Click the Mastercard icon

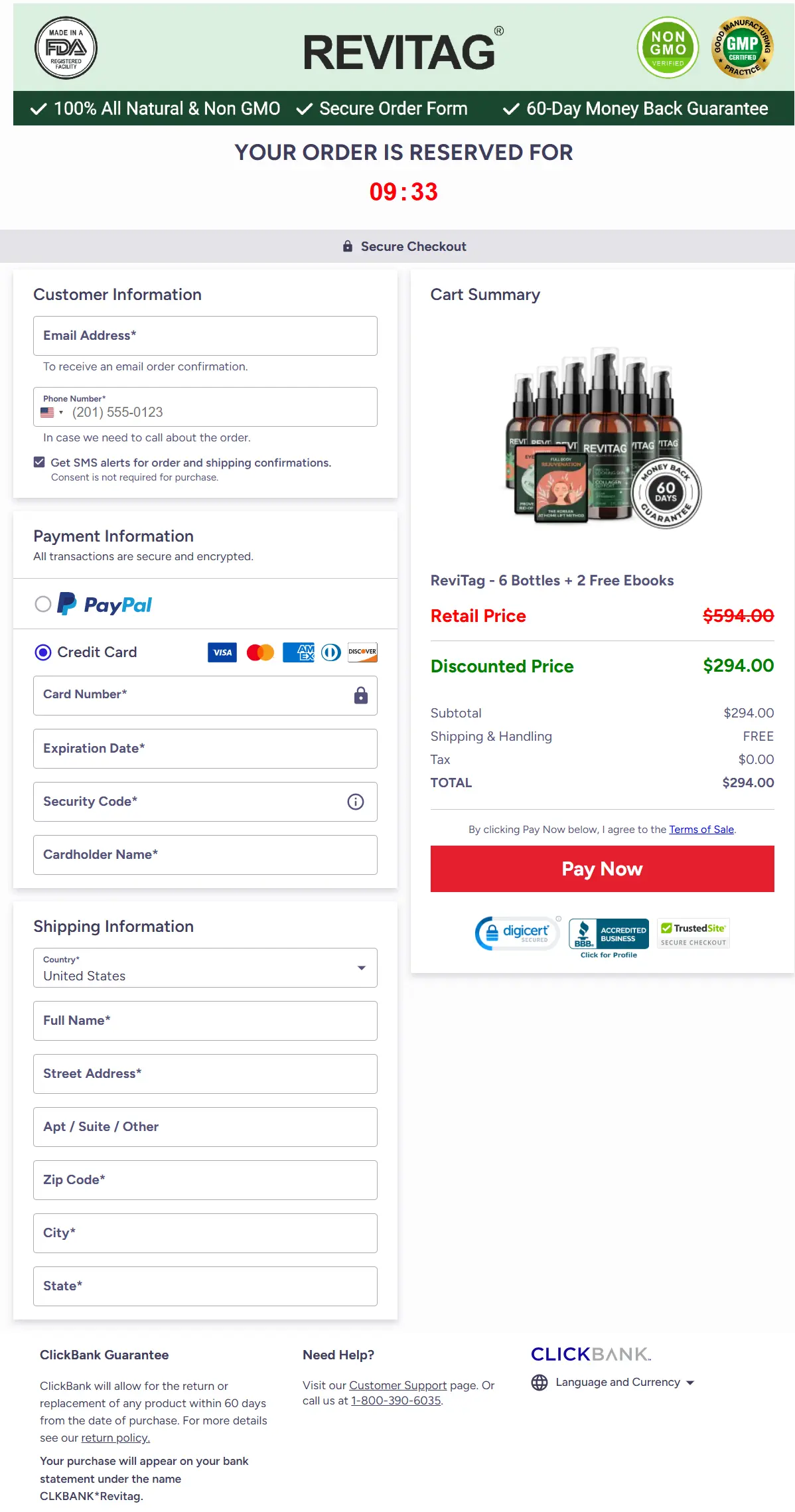pyautogui.click(x=260, y=652)
